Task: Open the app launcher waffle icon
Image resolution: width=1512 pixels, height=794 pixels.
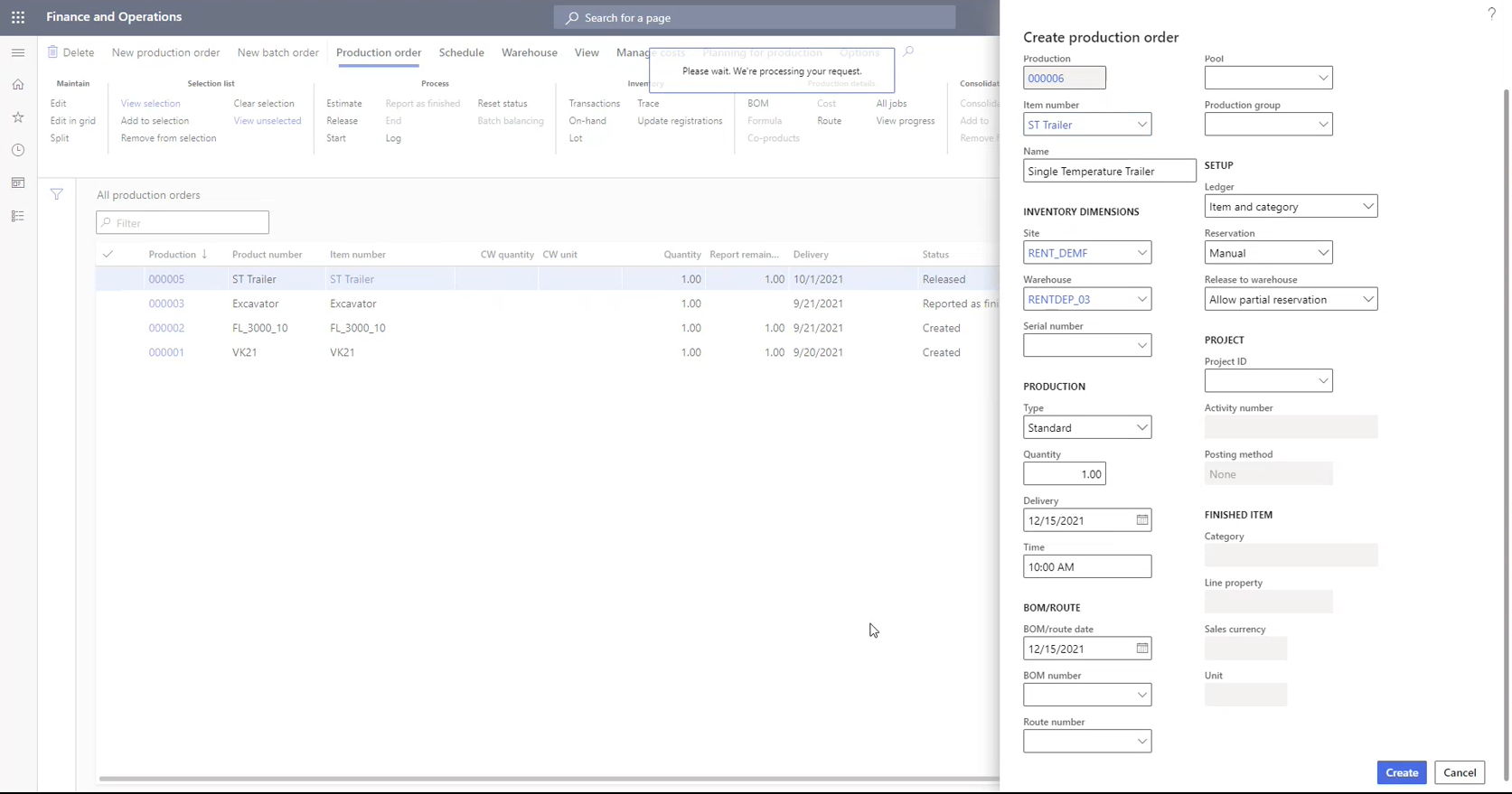Action: click(18, 17)
